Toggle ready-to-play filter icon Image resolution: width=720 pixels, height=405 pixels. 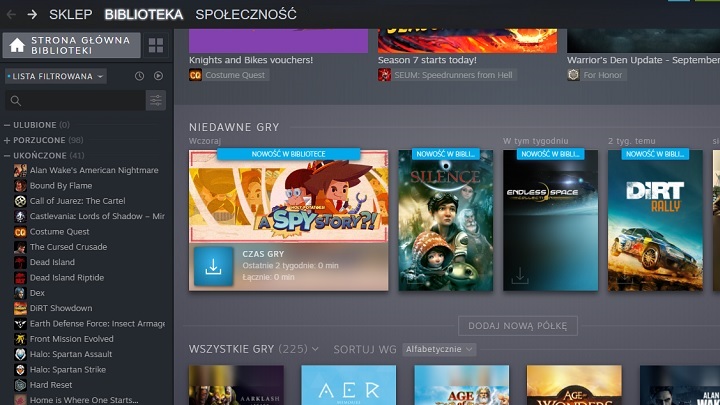(x=158, y=76)
